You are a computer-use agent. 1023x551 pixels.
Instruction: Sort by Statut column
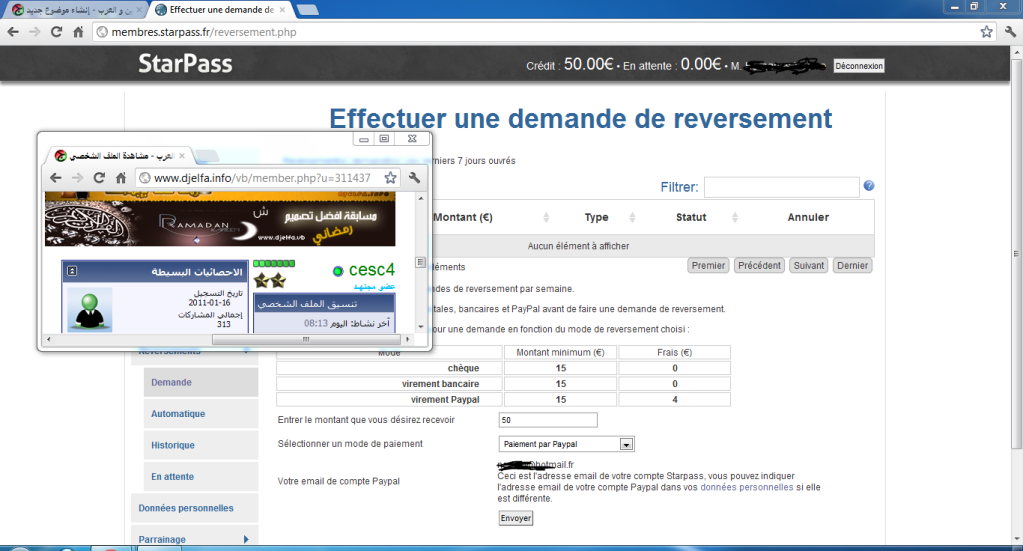[691, 217]
